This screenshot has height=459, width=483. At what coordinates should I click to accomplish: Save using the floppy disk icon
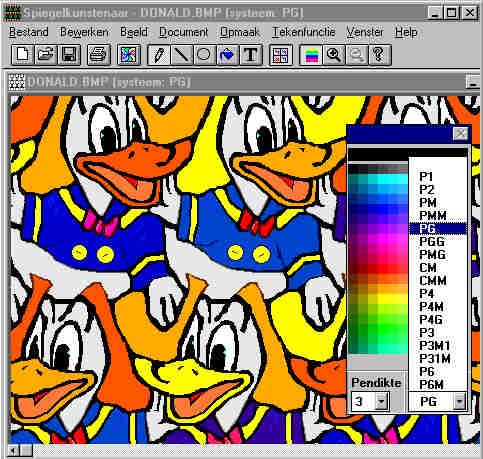pyautogui.click(x=69, y=54)
